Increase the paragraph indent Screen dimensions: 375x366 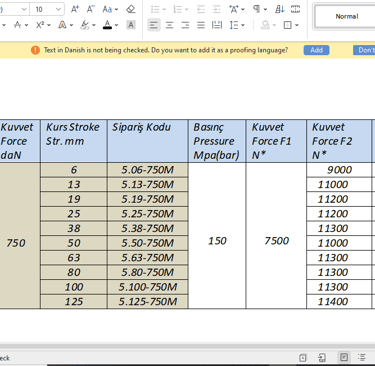(217, 9)
